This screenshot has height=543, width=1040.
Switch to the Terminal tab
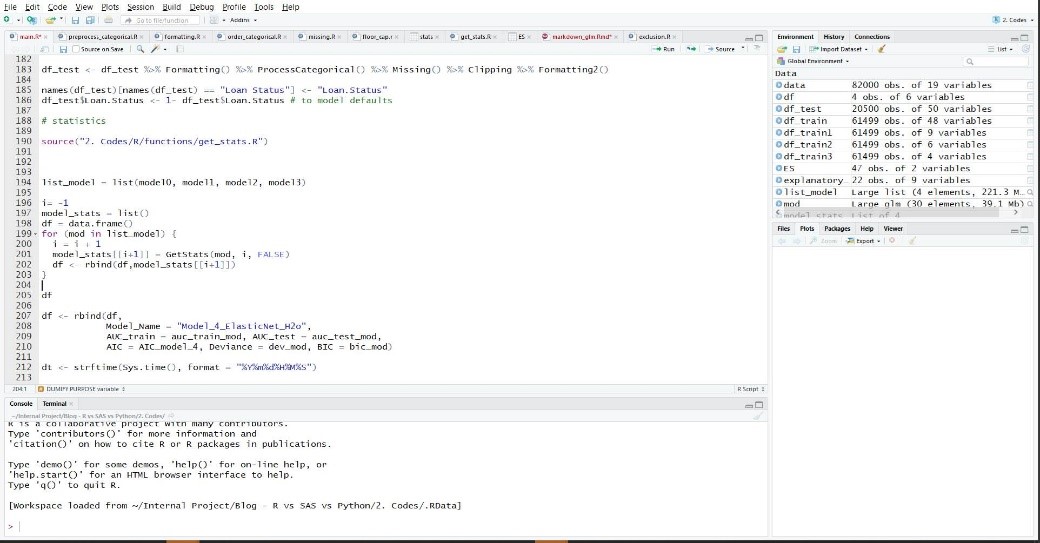pos(54,404)
